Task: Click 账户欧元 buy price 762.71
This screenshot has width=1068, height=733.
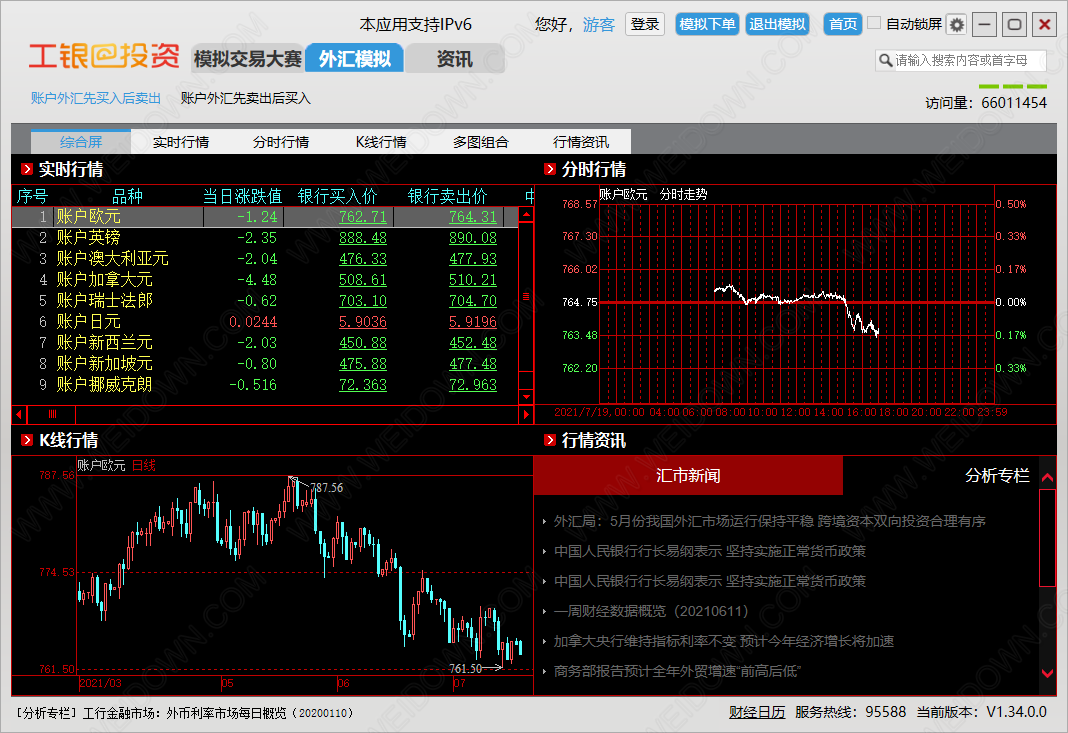Action: click(363, 217)
